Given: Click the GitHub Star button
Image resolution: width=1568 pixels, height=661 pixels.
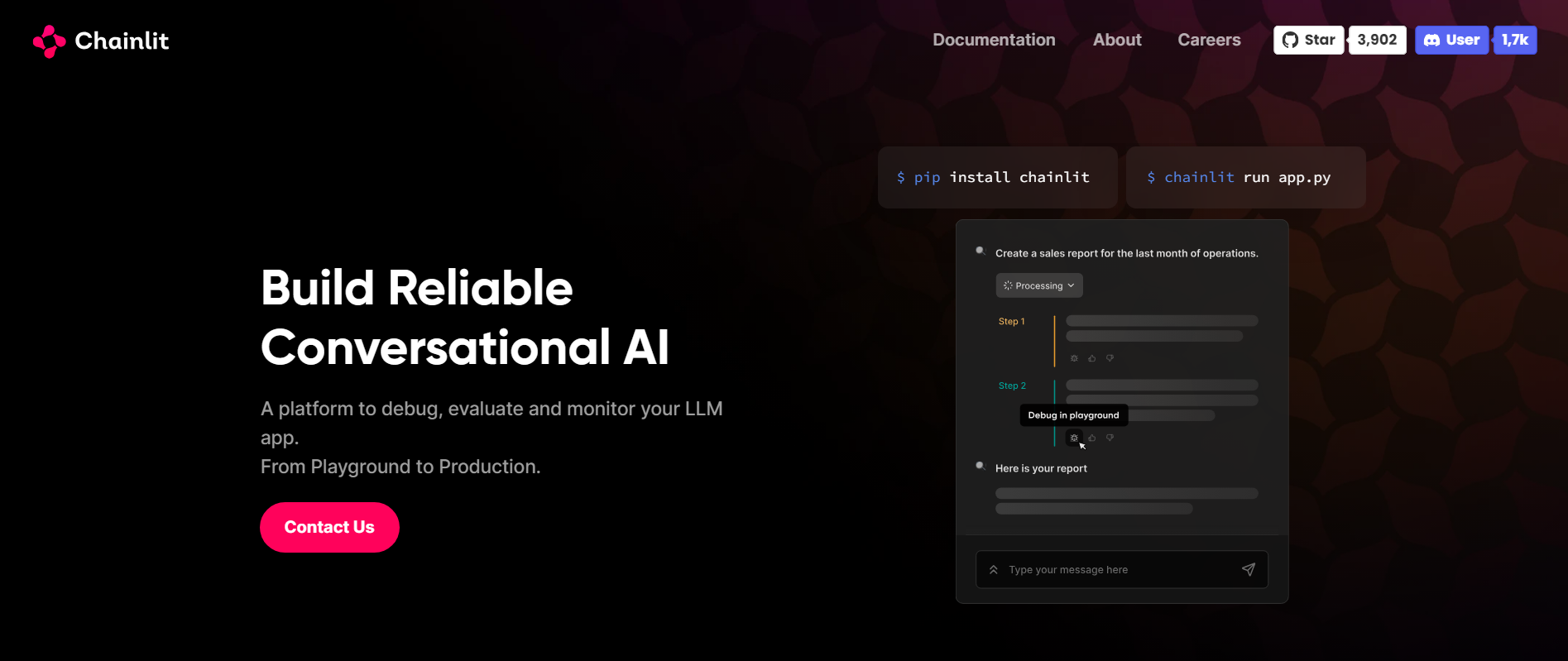Looking at the screenshot, I should pyautogui.click(x=1308, y=40).
